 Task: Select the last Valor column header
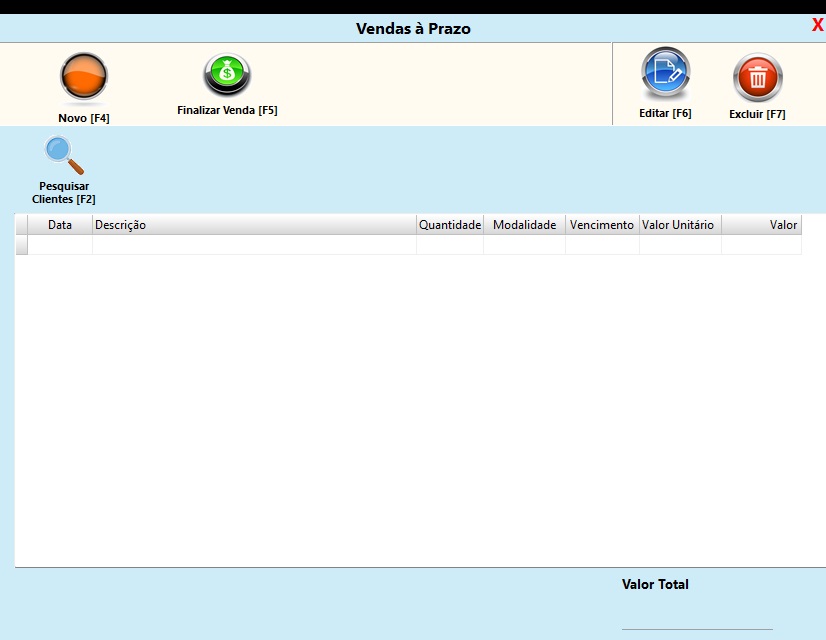click(x=761, y=225)
